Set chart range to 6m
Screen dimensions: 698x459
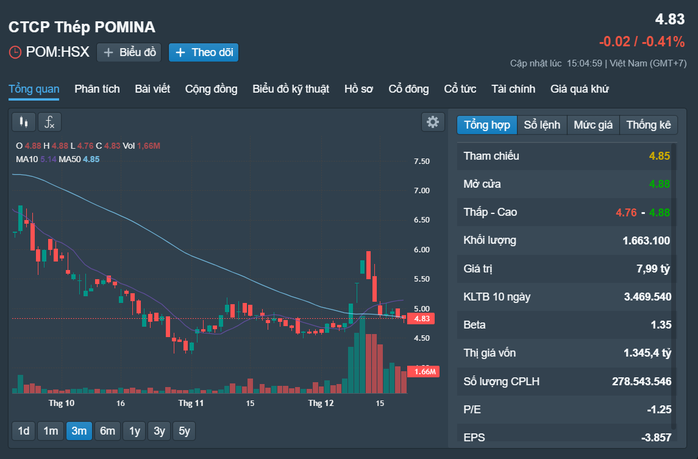click(x=107, y=431)
